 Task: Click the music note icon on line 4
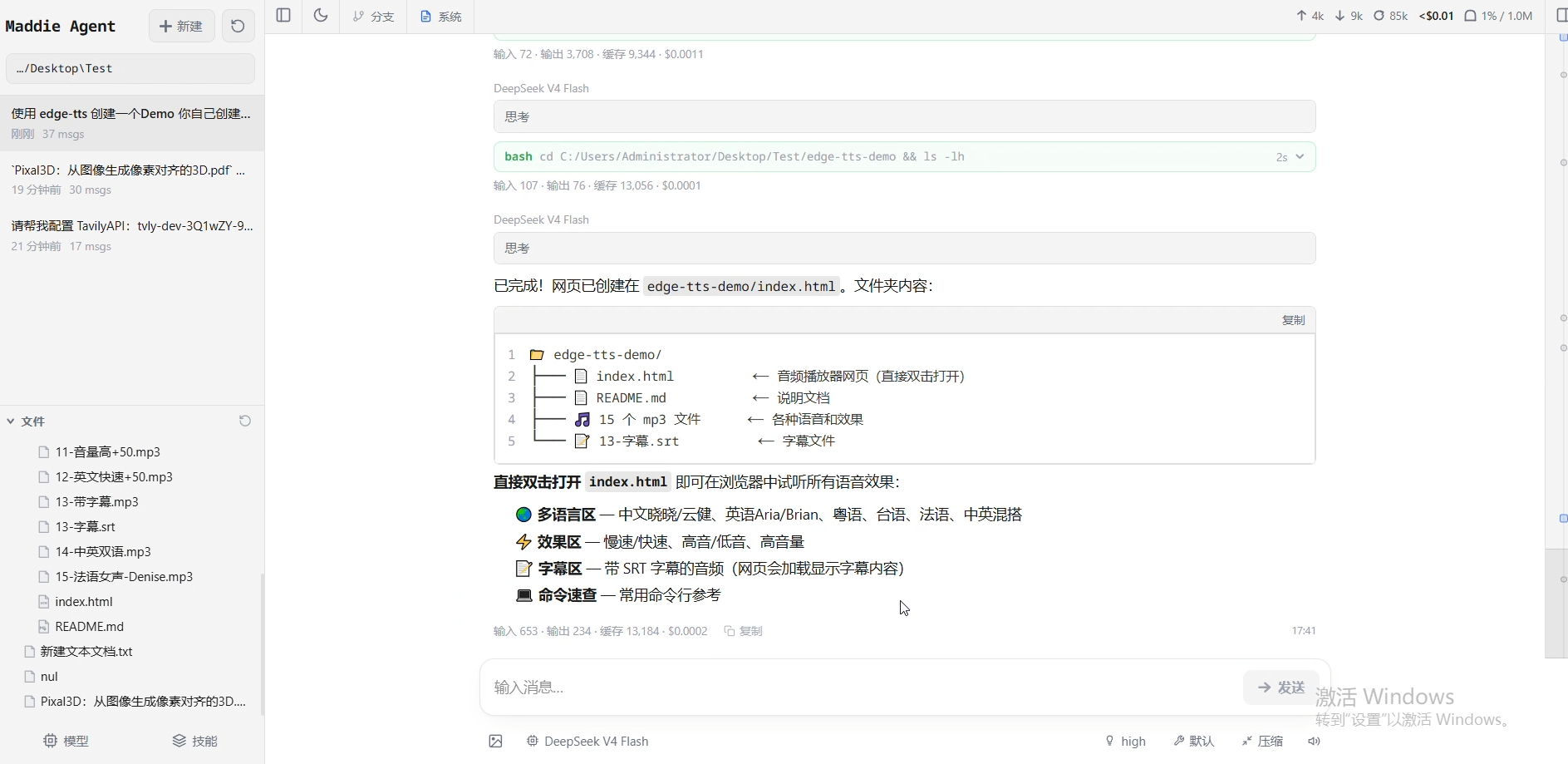(x=582, y=420)
